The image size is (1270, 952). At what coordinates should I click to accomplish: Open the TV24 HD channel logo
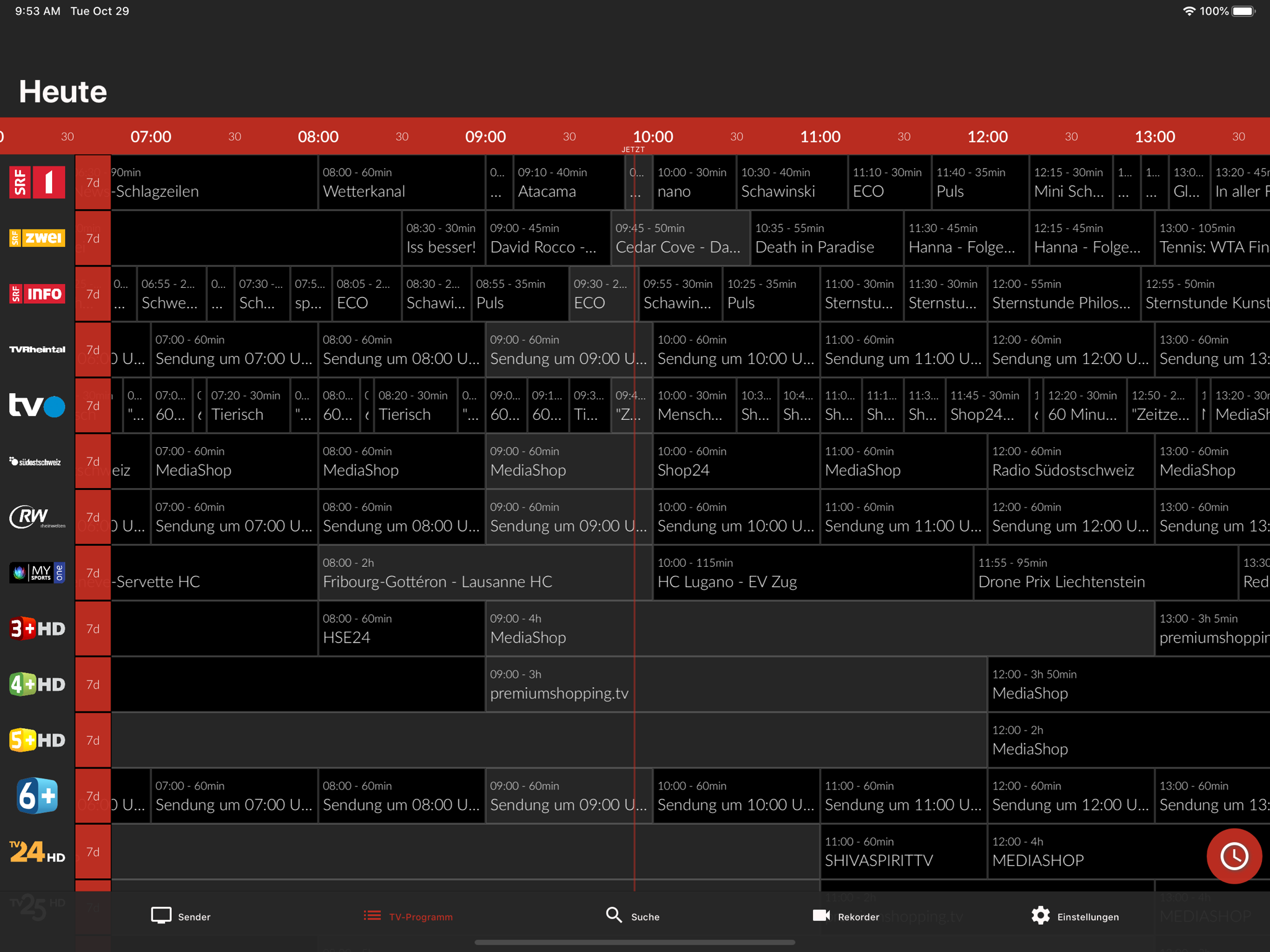(x=37, y=852)
